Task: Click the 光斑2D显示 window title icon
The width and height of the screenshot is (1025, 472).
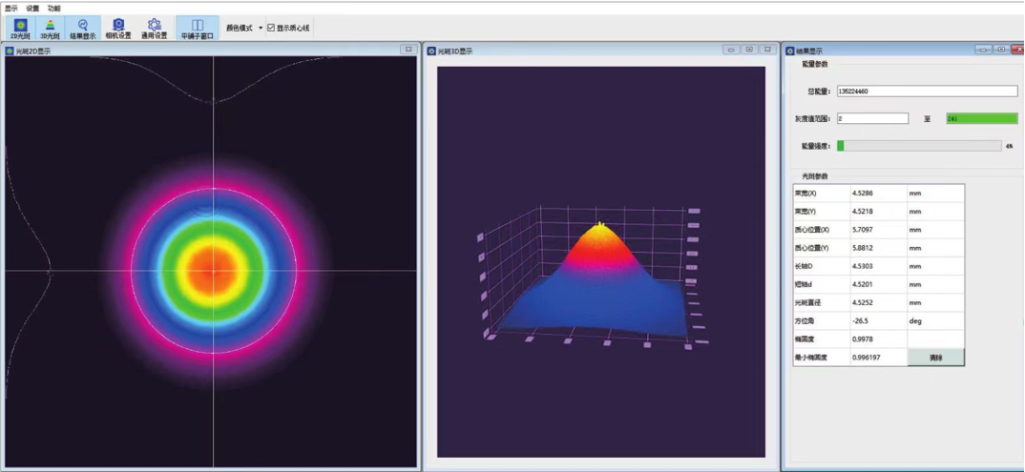Action: (x=10, y=50)
